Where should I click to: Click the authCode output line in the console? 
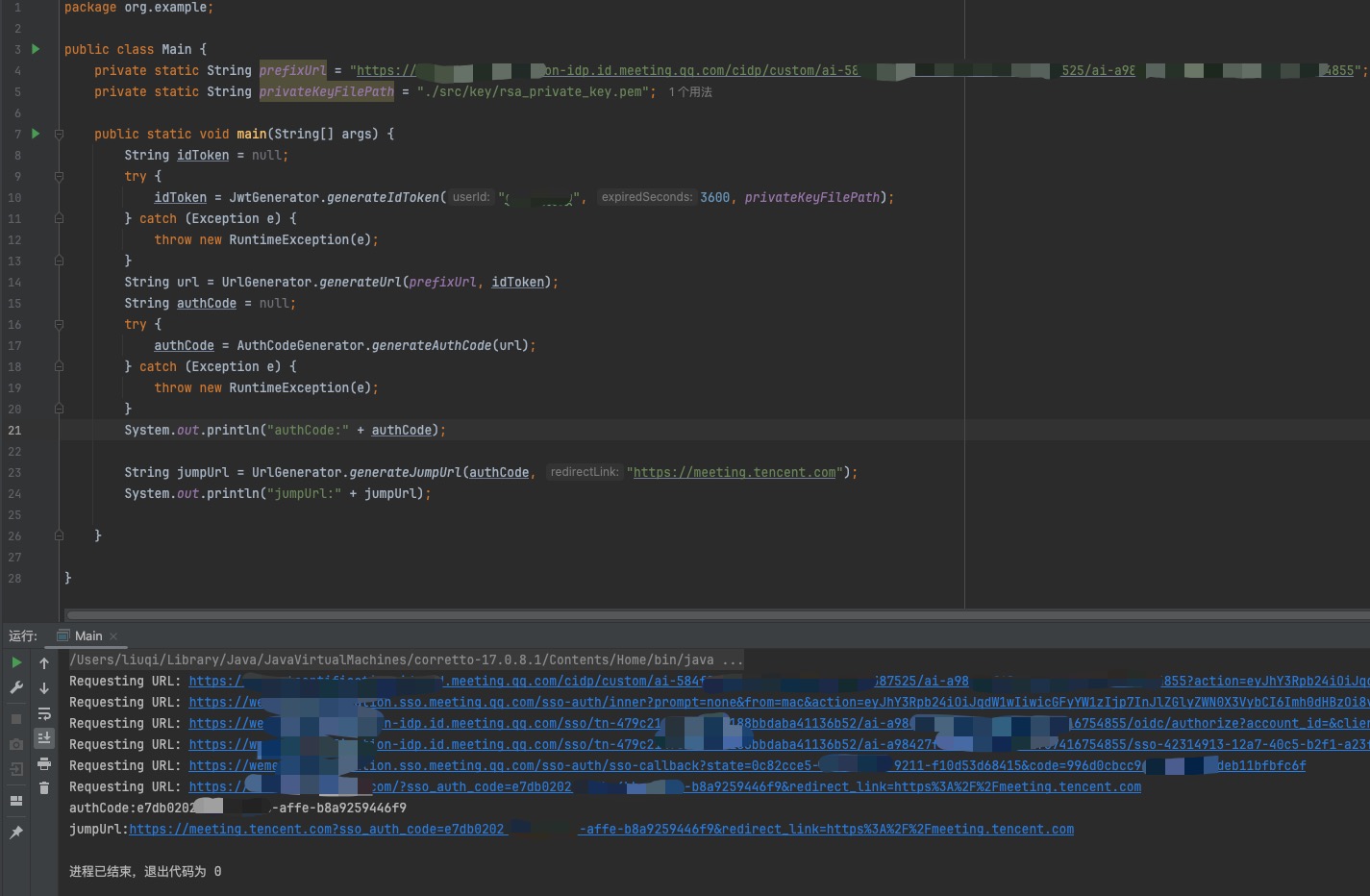pyautogui.click(x=237, y=808)
